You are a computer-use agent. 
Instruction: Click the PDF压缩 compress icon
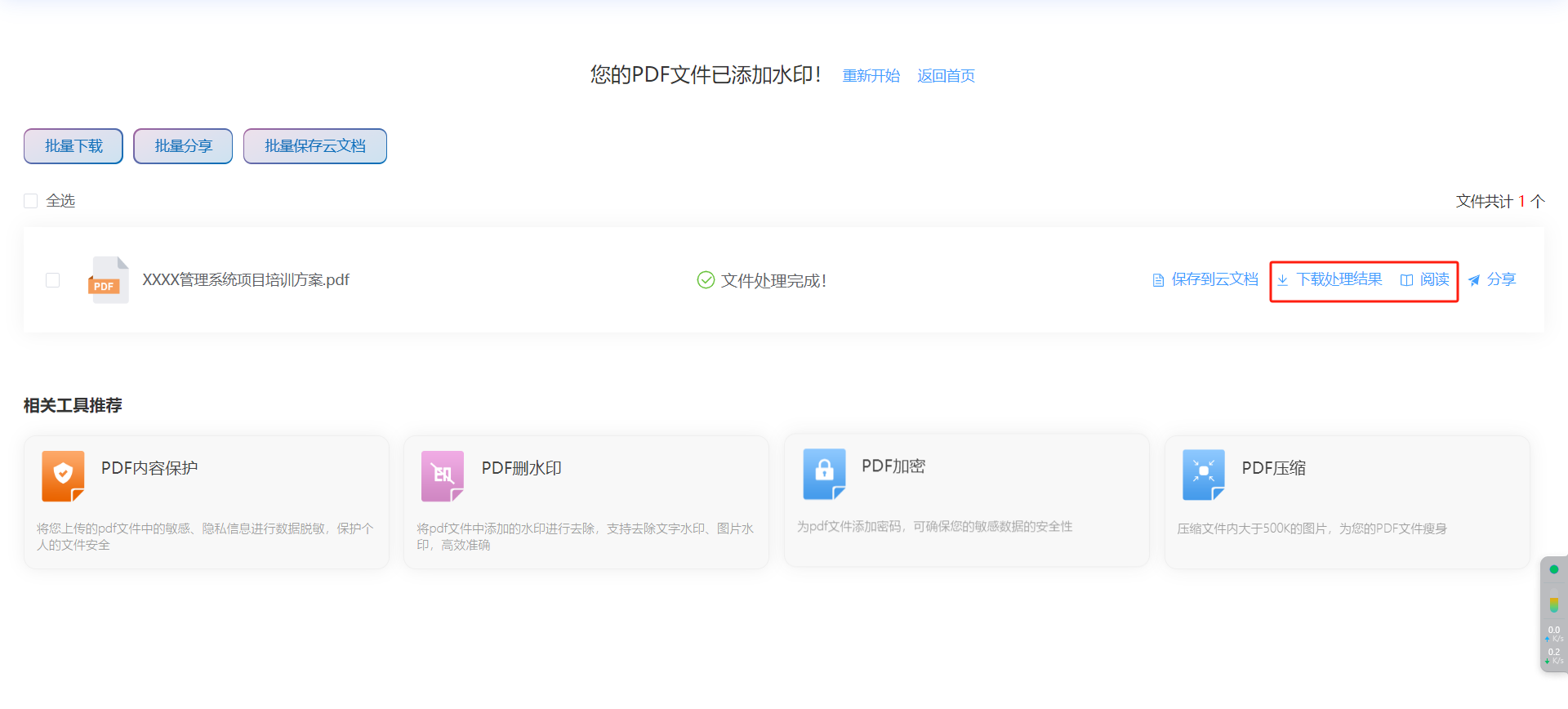point(1204,474)
